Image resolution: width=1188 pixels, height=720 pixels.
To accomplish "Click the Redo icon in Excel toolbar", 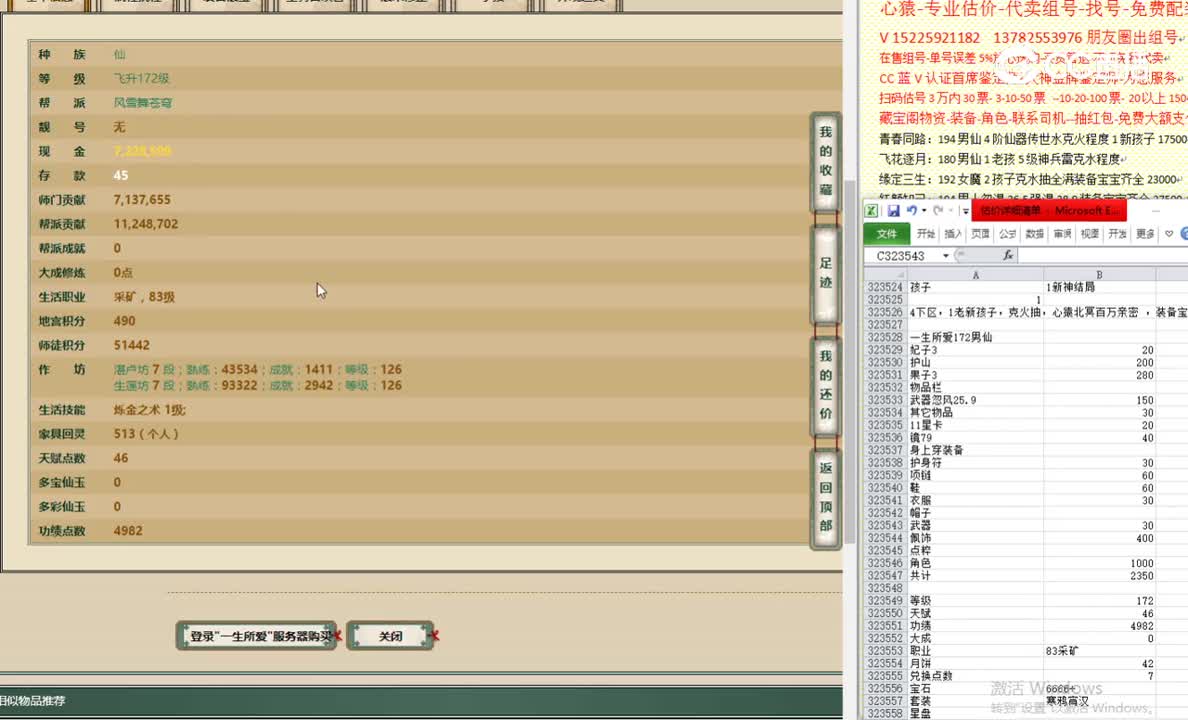I will 939,210.
